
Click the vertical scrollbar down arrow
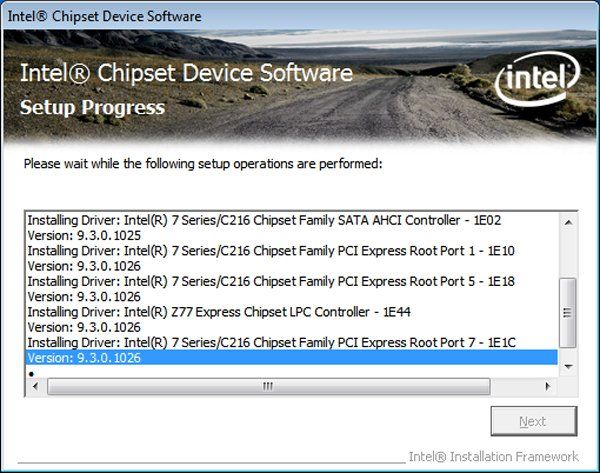tap(568, 368)
